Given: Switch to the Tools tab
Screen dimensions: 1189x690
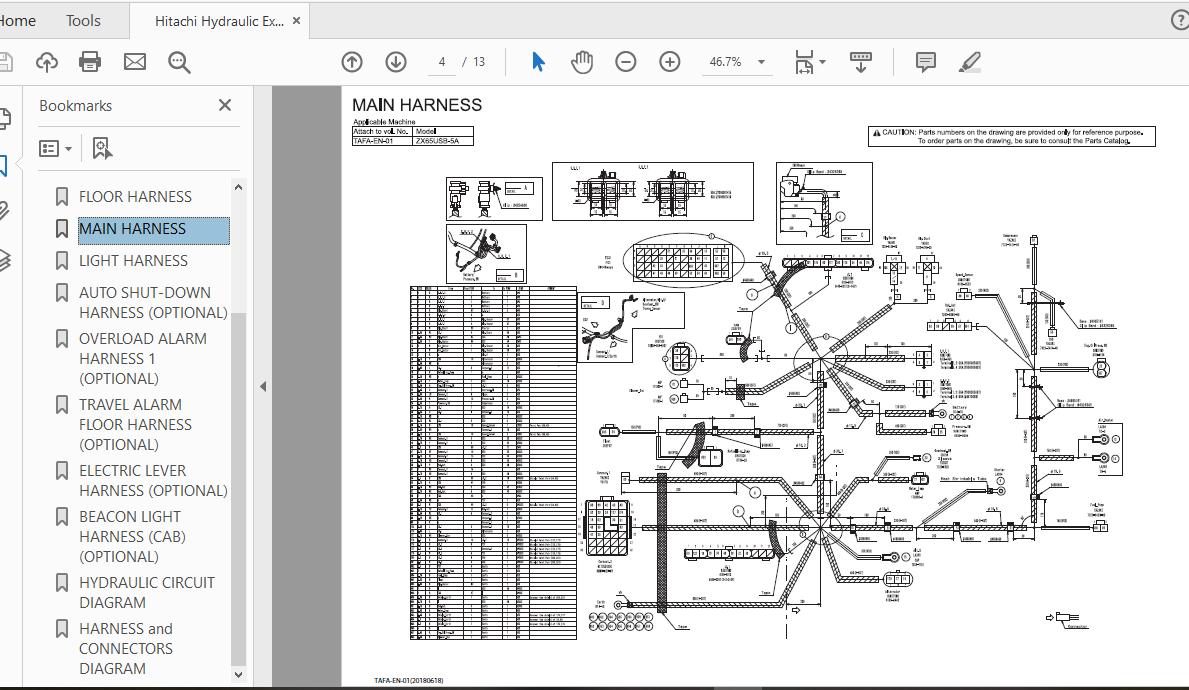Looking at the screenshot, I should [x=83, y=20].
